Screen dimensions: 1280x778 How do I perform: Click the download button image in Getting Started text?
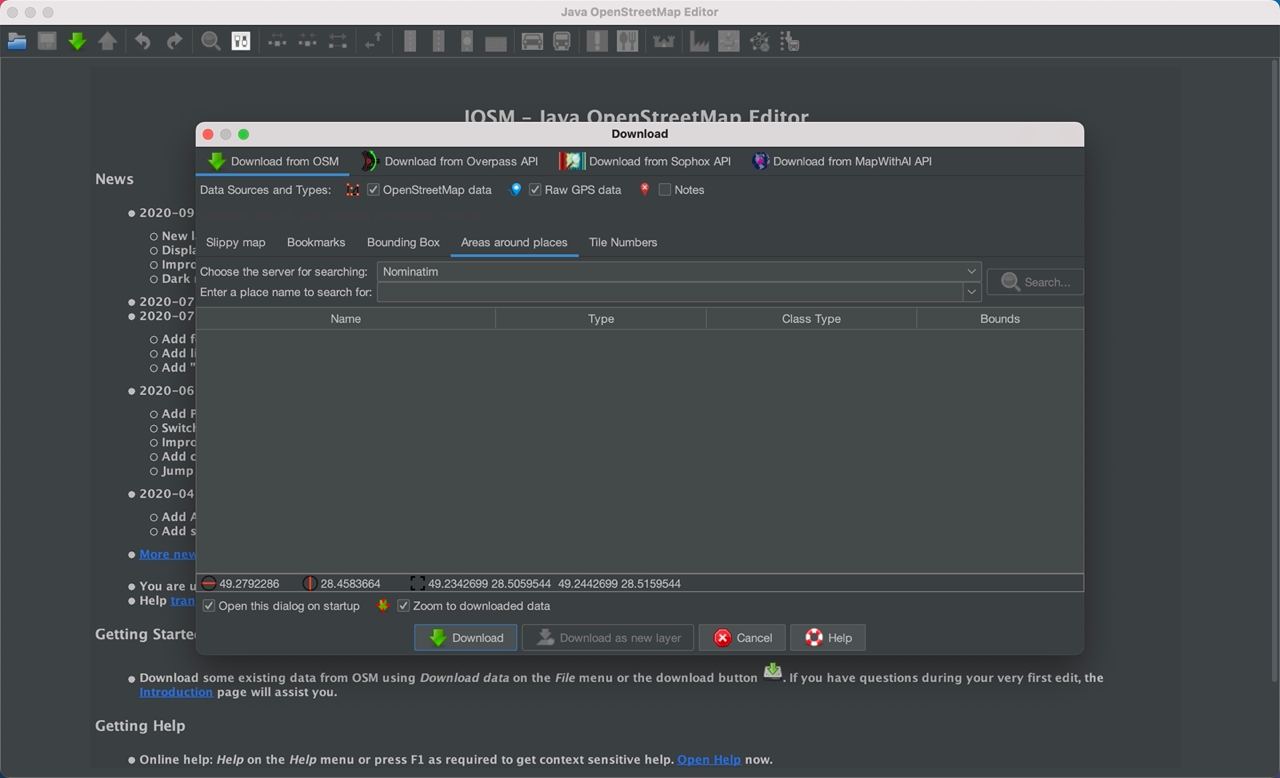coord(773,671)
